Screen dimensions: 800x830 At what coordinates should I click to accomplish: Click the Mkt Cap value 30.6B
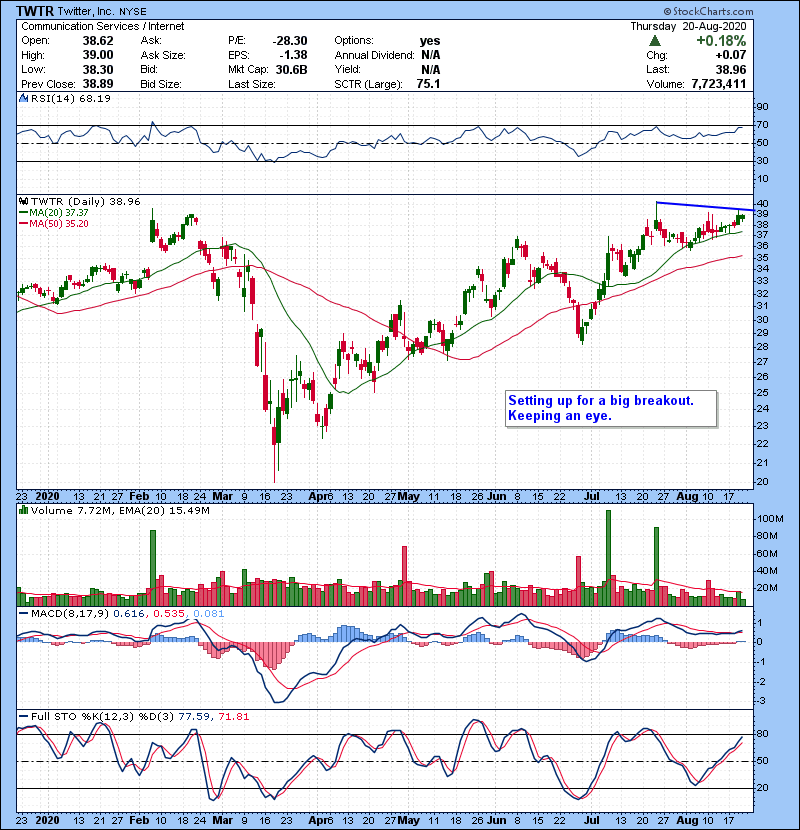(x=291, y=69)
